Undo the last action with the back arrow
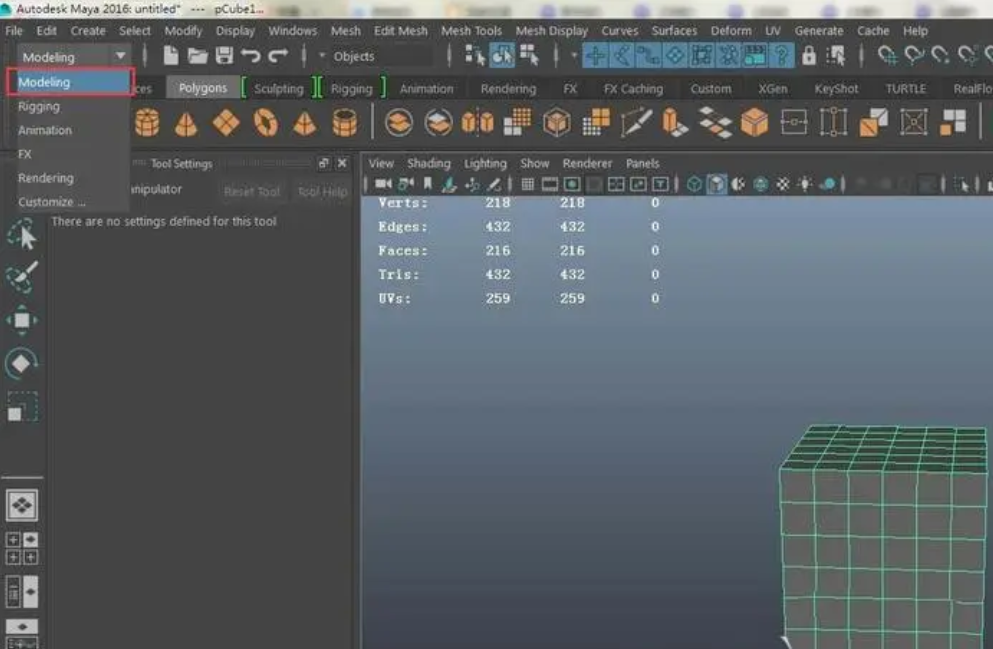Screen dimensions: 993x649 point(251,56)
